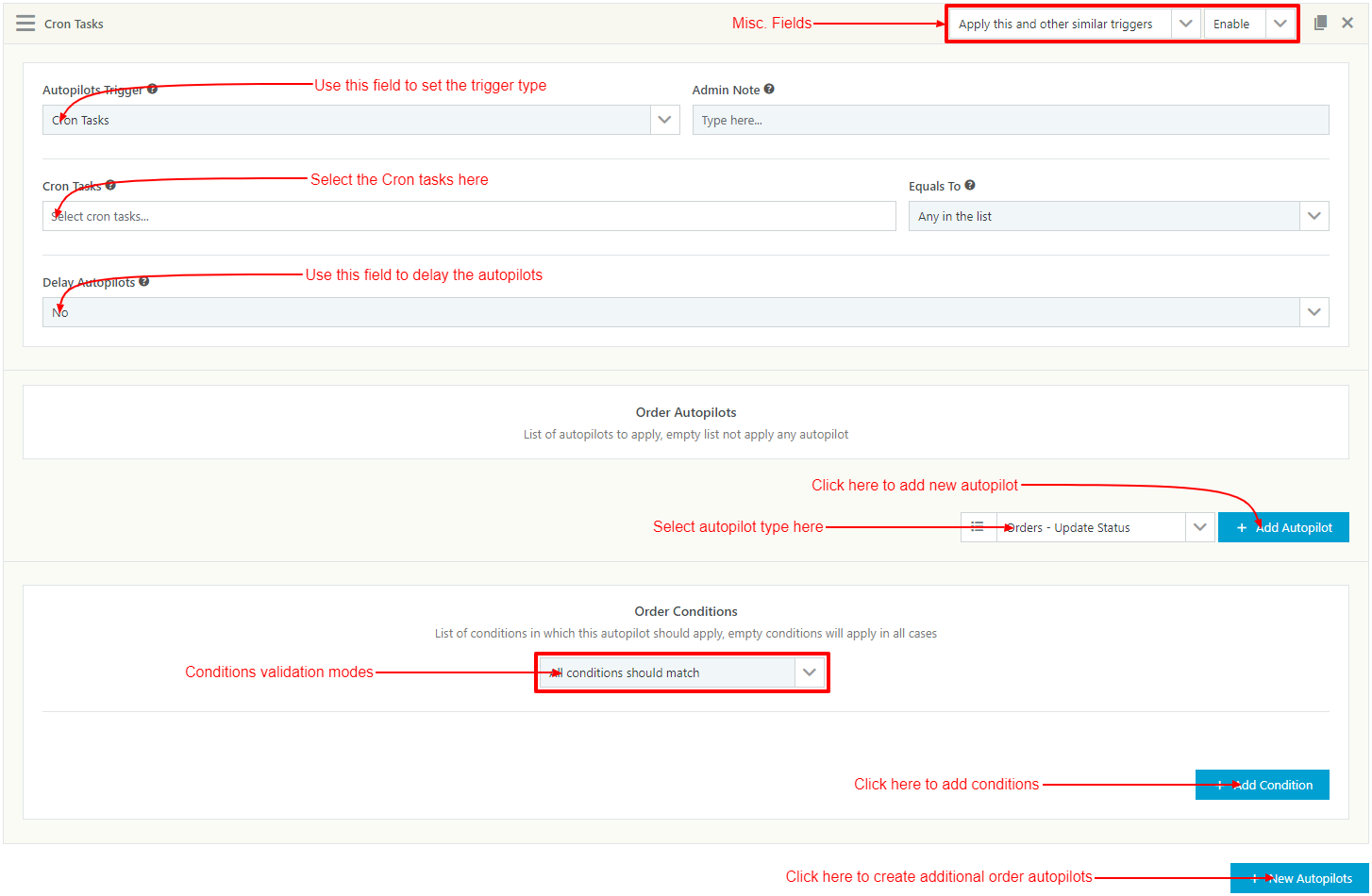1372x896 pixels.
Task: Click the list icon beside autopilot type selector
Action: click(x=979, y=527)
